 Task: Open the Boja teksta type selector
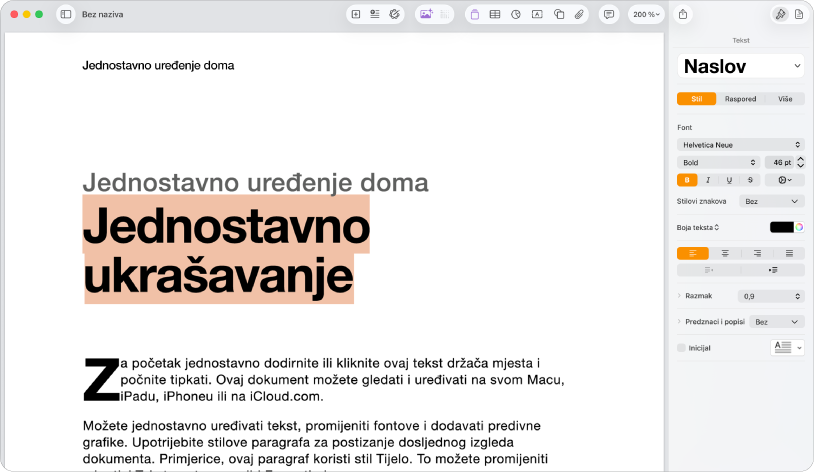(x=698, y=227)
